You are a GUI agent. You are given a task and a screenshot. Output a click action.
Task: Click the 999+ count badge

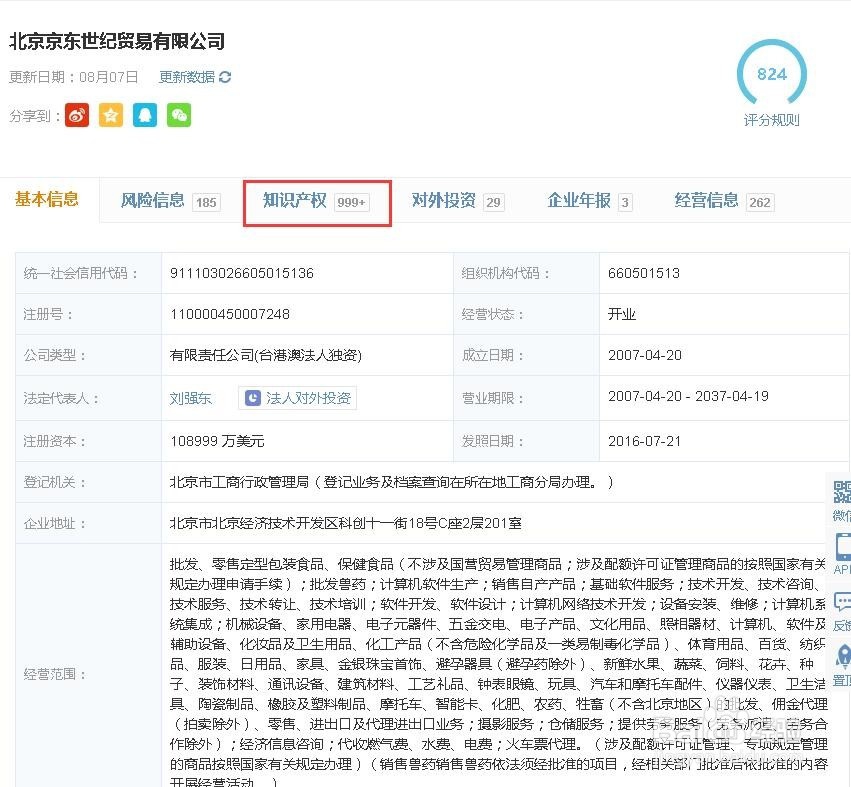(351, 202)
